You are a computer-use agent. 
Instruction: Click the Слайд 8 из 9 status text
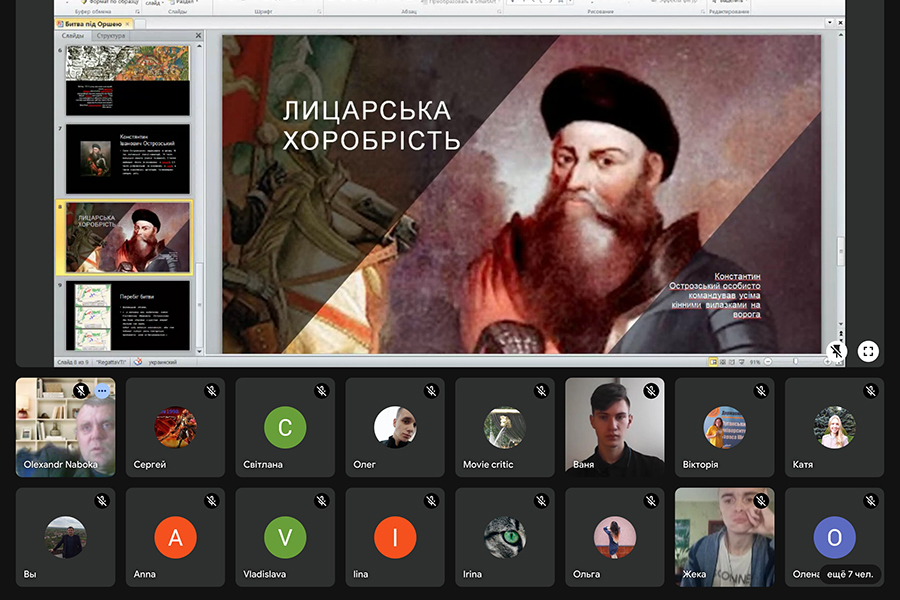[72, 362]
